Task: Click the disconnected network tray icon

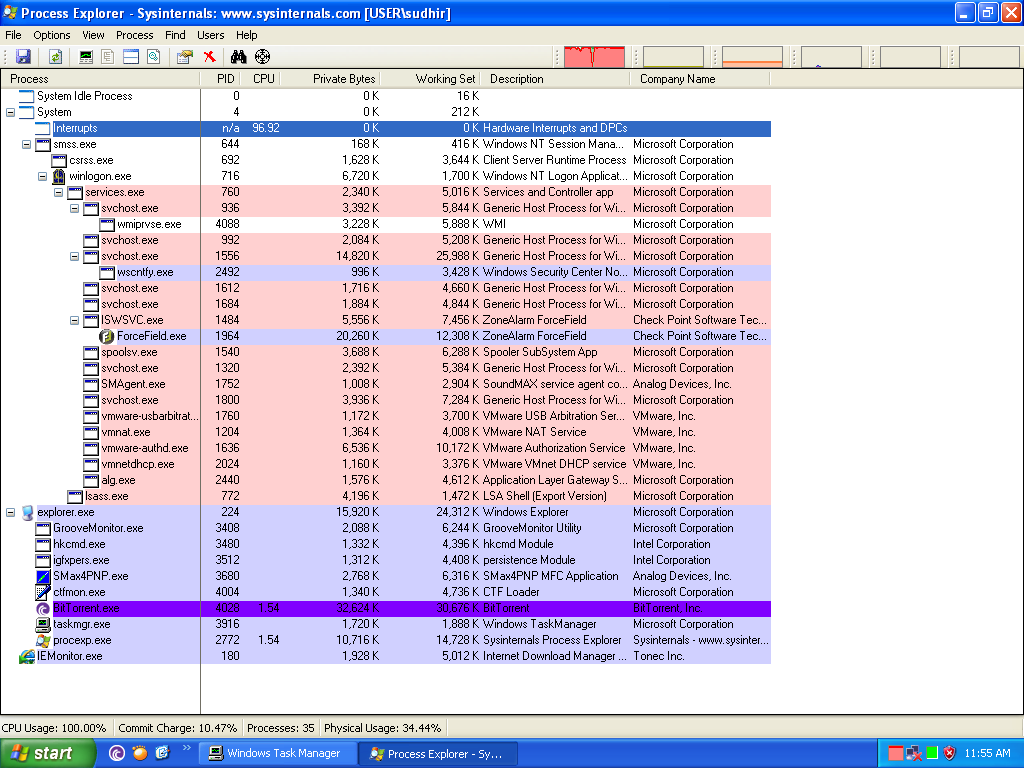Action: pos(914,754)
